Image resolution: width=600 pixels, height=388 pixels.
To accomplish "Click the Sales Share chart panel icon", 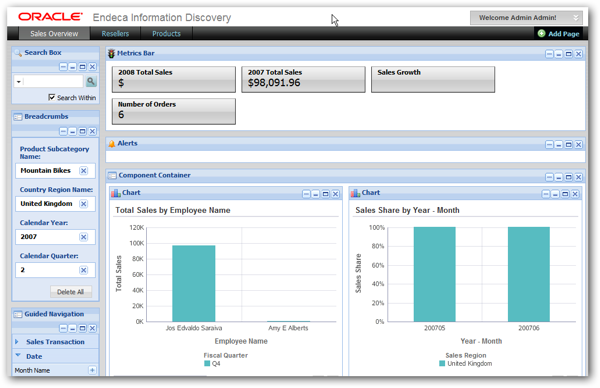I will coord(355,193).
